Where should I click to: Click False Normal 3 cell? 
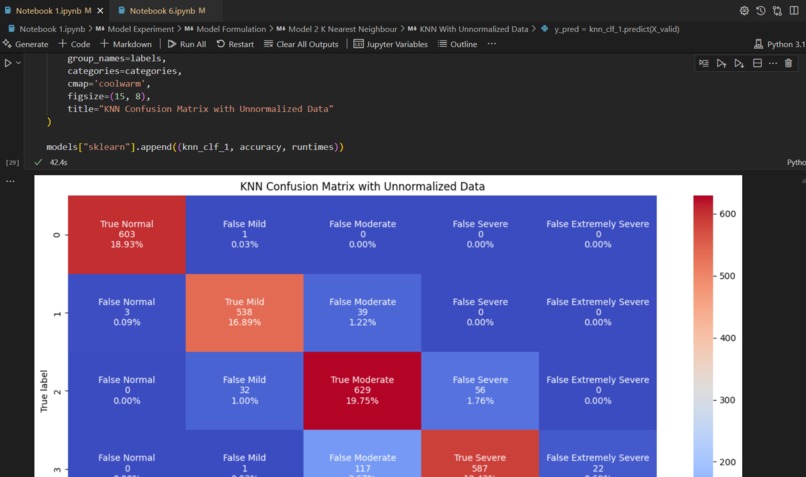pyautogui.click(x=126, y=312)
